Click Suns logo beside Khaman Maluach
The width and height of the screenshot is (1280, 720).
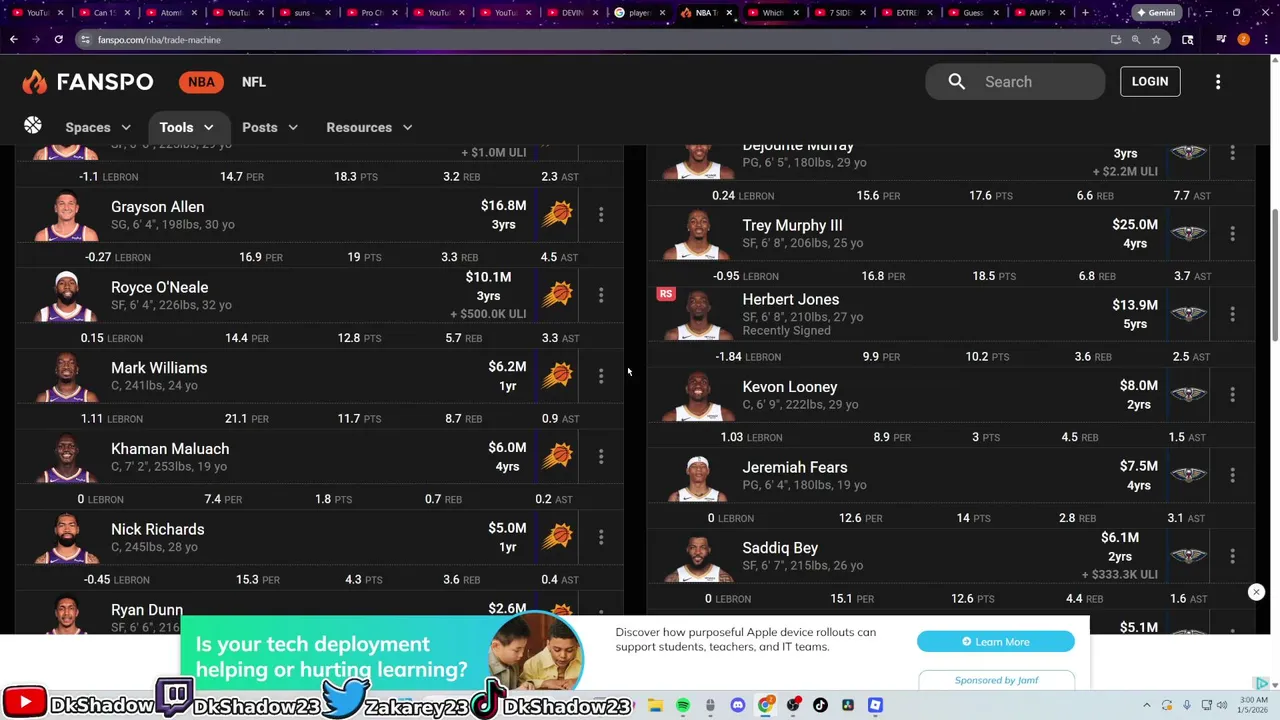click(x=557, y=456)
